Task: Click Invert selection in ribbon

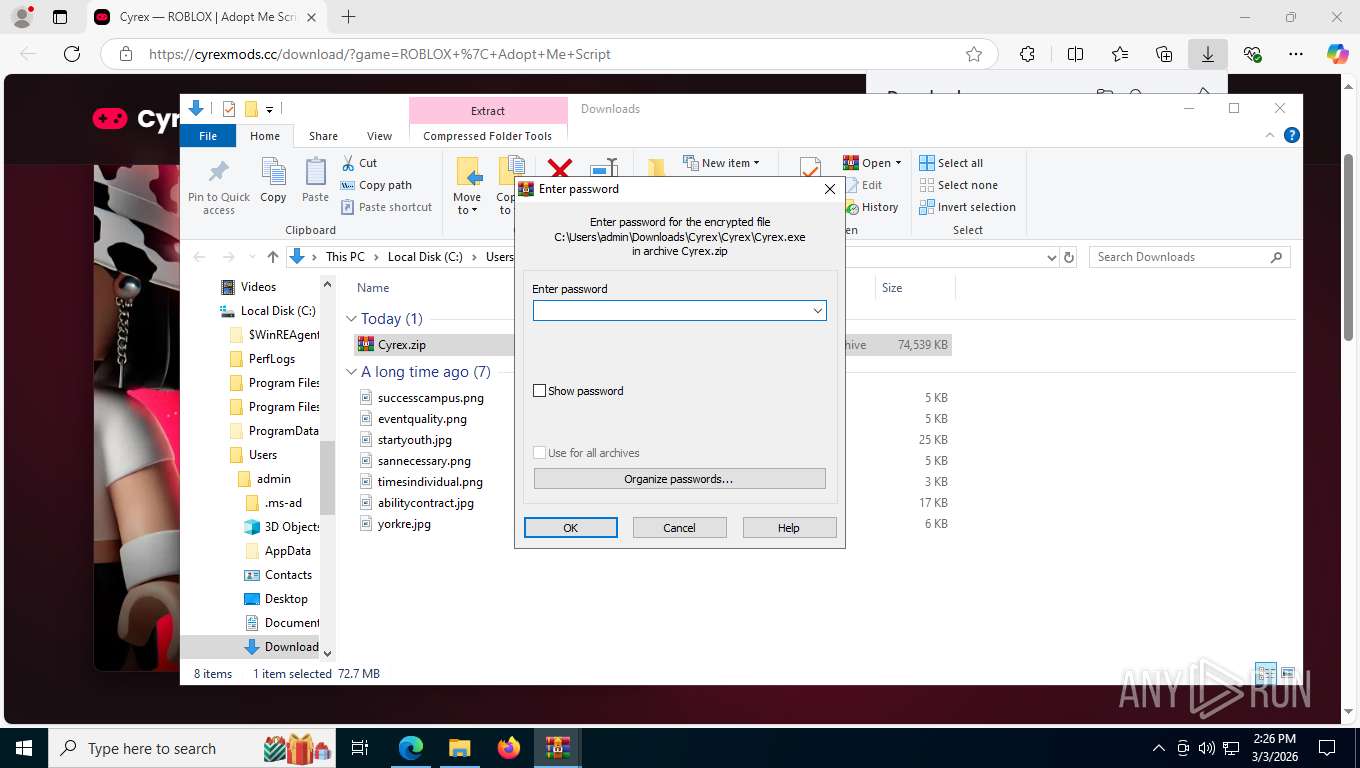Action: 967,207
